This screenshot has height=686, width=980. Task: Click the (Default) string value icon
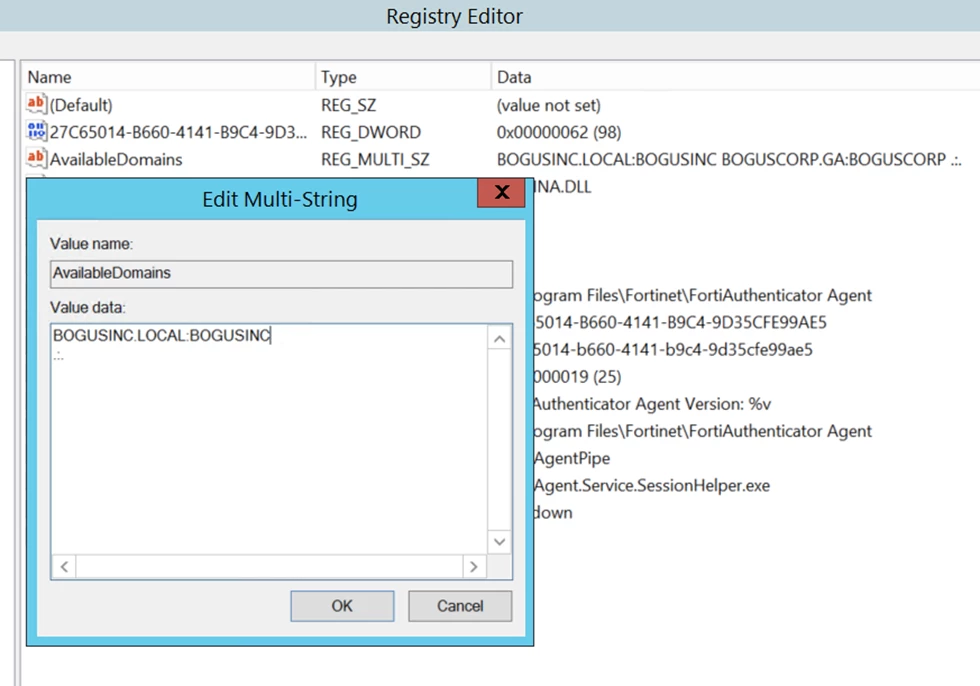[36, 104]
